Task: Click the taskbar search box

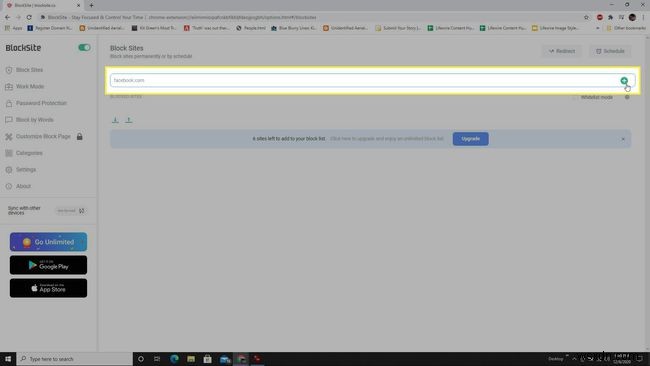Action: [75, 359]
